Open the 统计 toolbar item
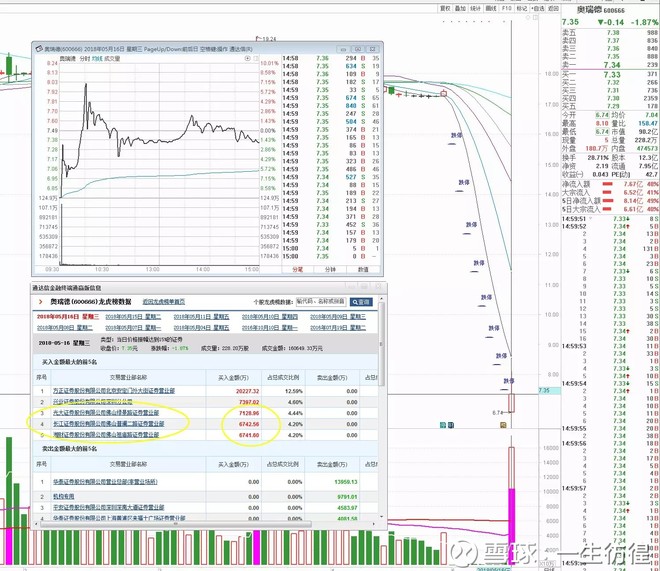This screenshot has height=571, width=660. coord(476,8)
